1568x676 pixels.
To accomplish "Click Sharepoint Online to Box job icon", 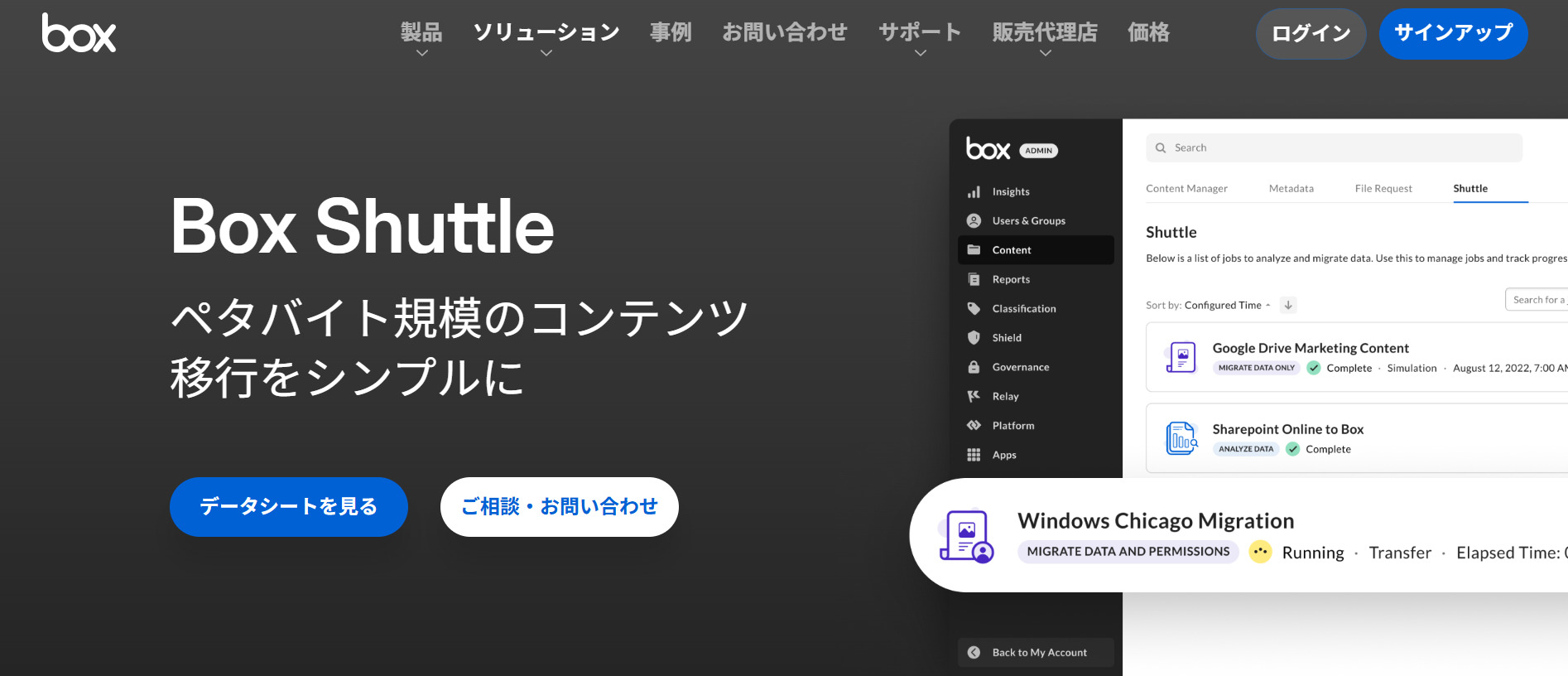I will coord(1181,438).
